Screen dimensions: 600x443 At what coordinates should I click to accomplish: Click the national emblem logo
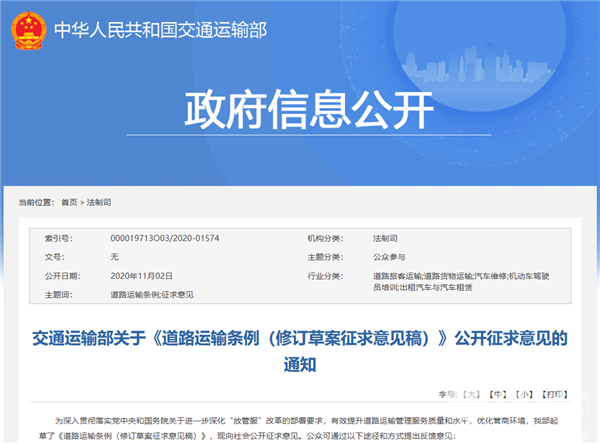(25, 29)
